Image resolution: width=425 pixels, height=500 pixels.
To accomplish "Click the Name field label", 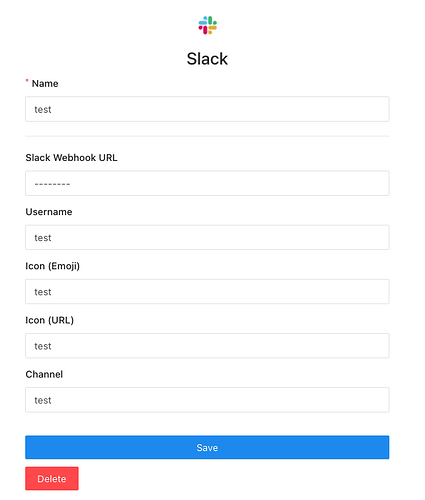I will click(45, 83).
